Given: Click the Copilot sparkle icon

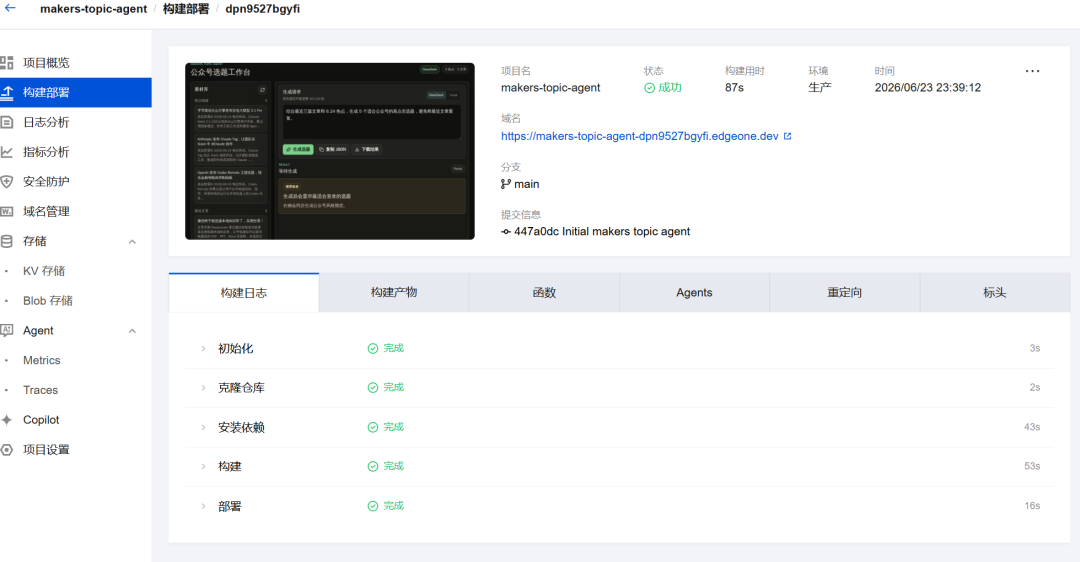Looking at the screenshot, I should [x=7, y=419].
